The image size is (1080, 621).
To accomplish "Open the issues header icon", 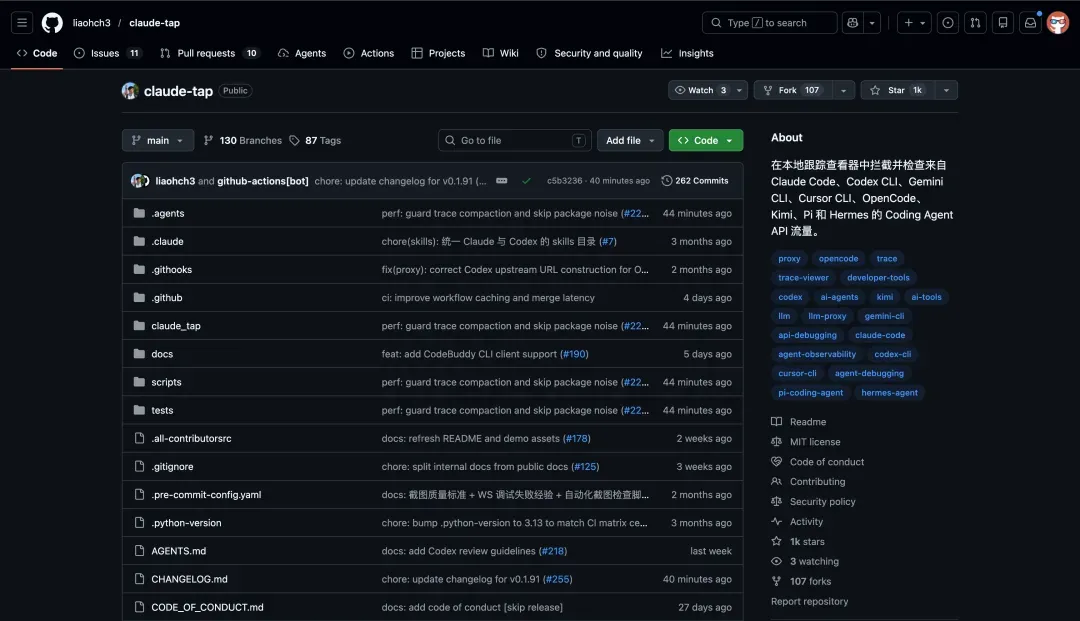I will [948, 23].
